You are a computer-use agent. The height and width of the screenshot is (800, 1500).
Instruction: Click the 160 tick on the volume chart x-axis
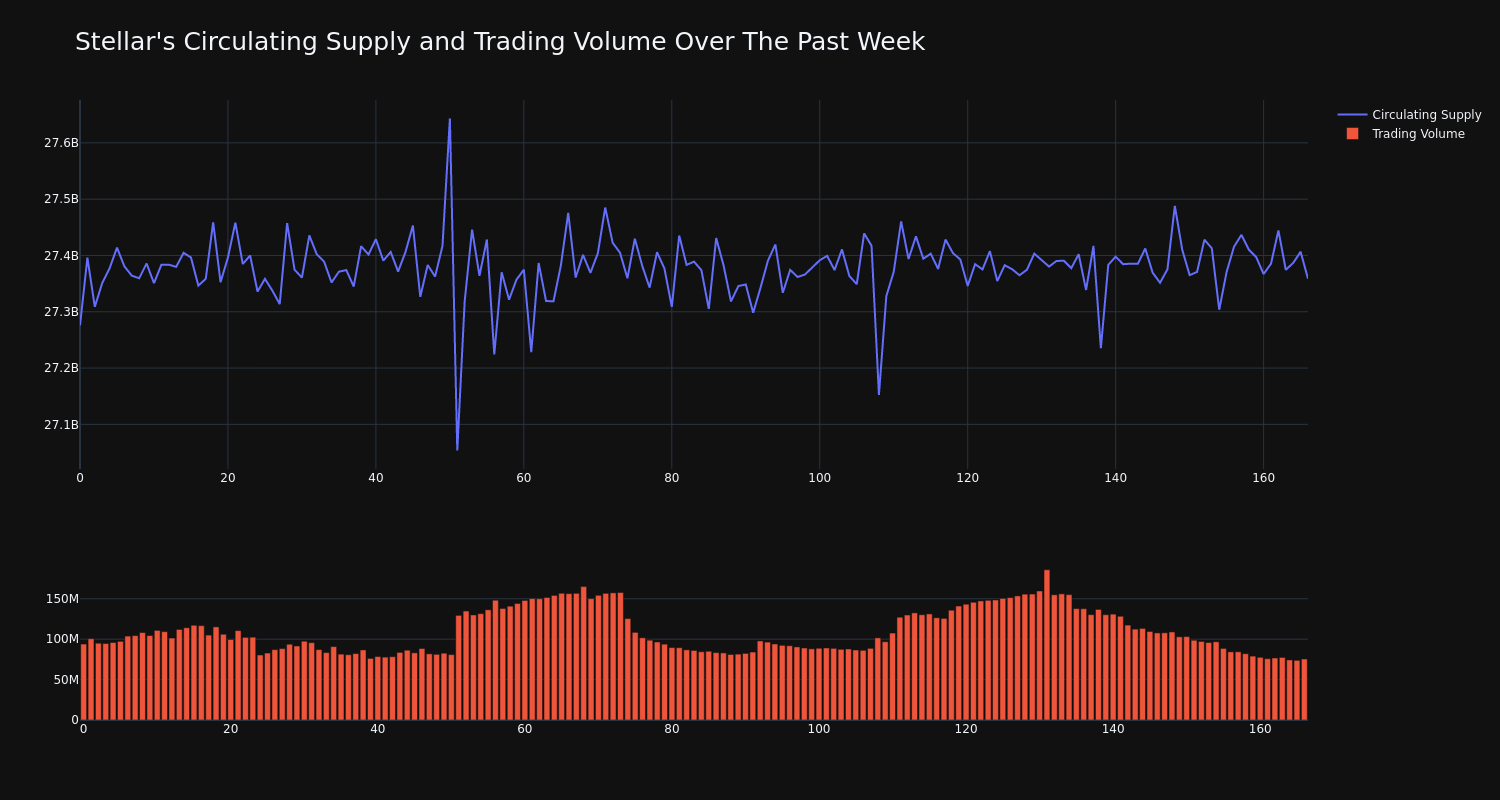(x=1260, y=729)
